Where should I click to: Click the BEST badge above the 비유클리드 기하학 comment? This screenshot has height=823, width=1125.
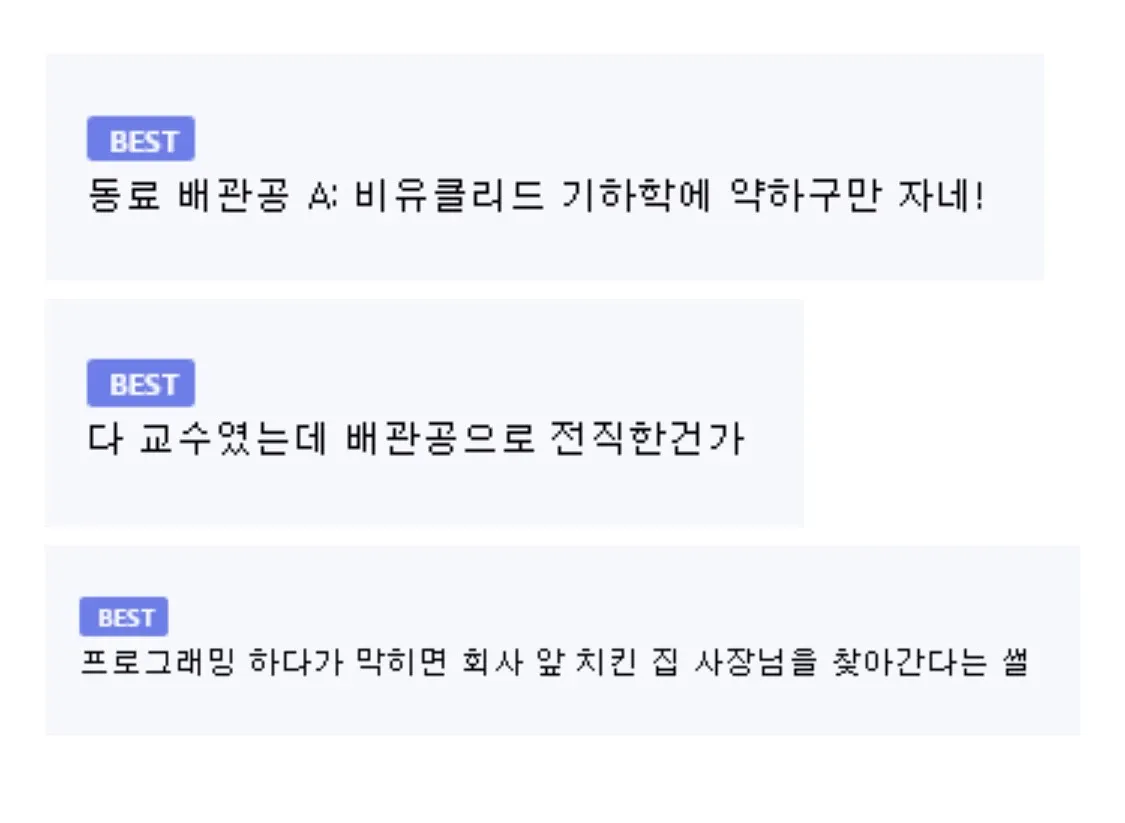(x=141, y=140)
